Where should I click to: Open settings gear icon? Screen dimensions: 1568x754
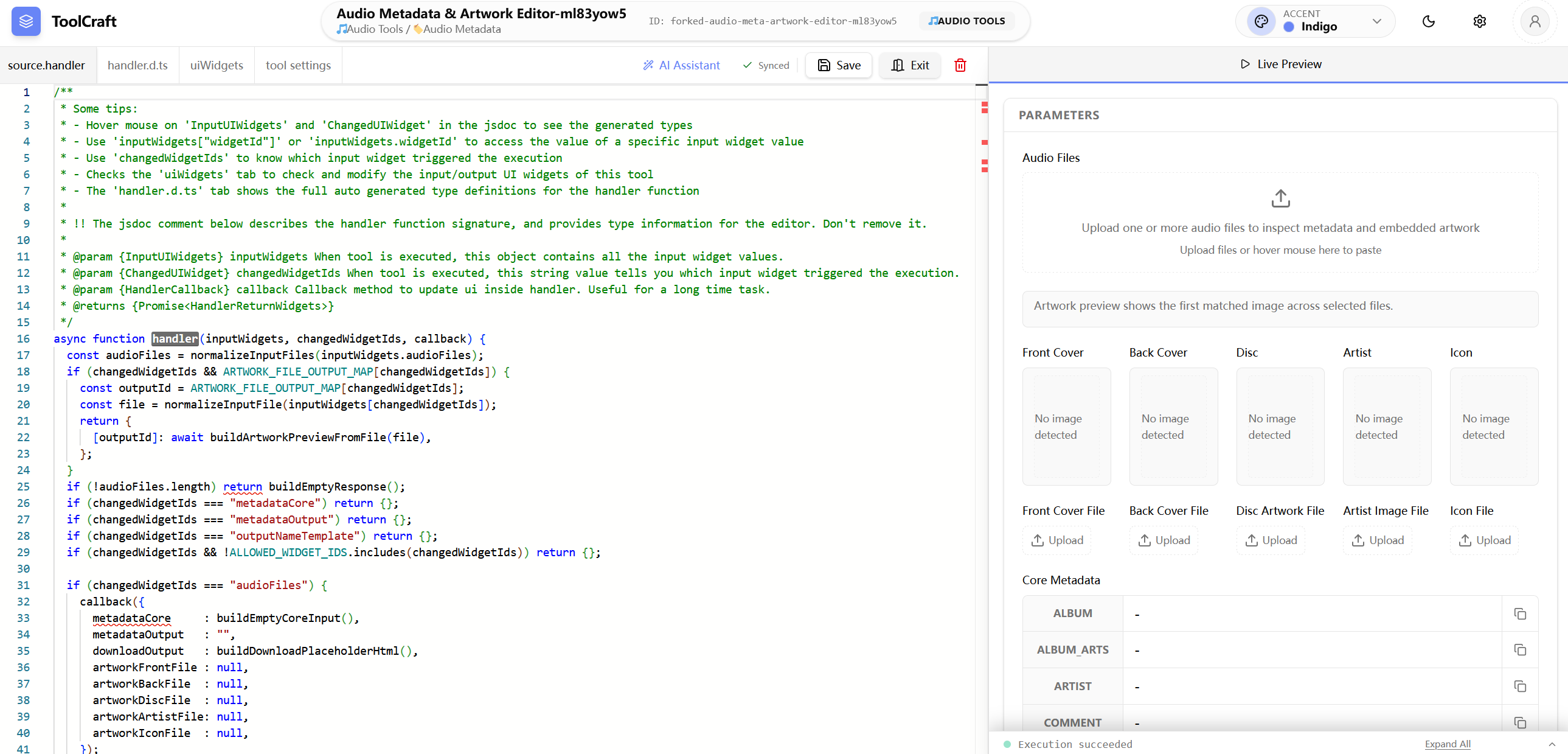[x=1479, y=21]
